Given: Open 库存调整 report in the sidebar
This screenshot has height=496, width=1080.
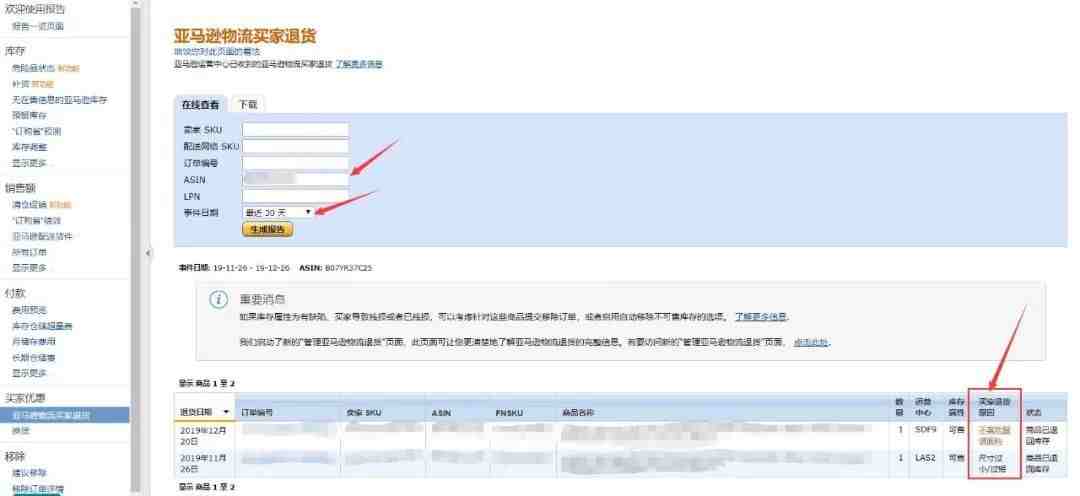Looking at the screenshot, I should pyautogui.click(x=29, y=147).
